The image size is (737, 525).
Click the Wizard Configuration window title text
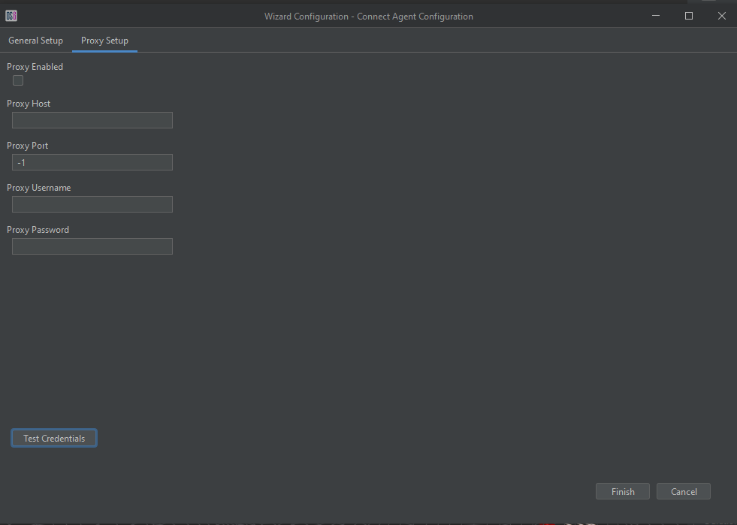pos(368,16)
